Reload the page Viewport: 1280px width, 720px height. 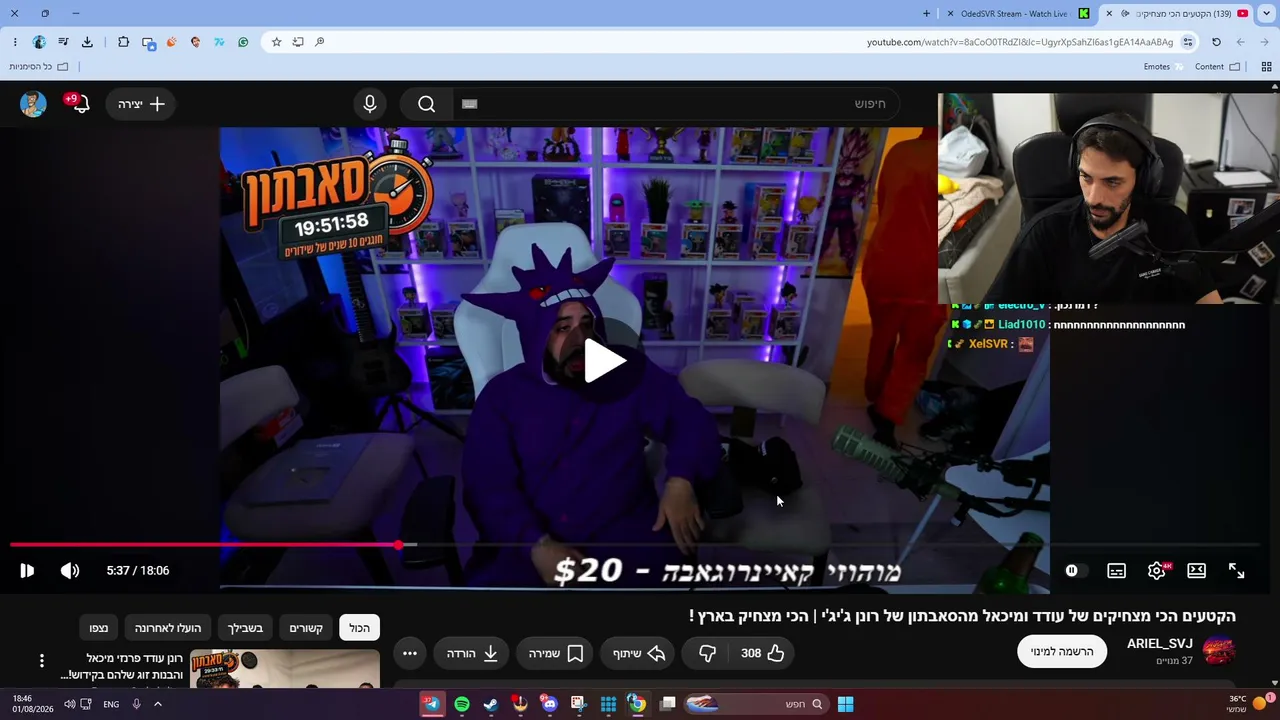(1216, 42)
